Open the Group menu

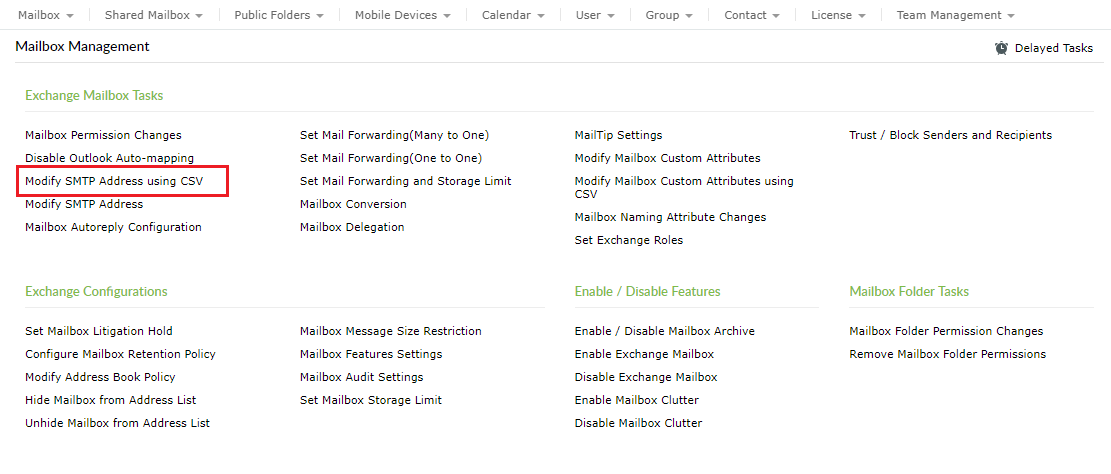click(x=669, y=15)
